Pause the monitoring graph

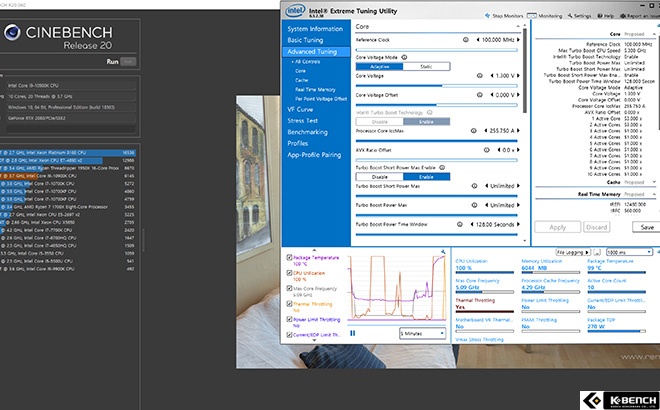(x=353, y=333)
